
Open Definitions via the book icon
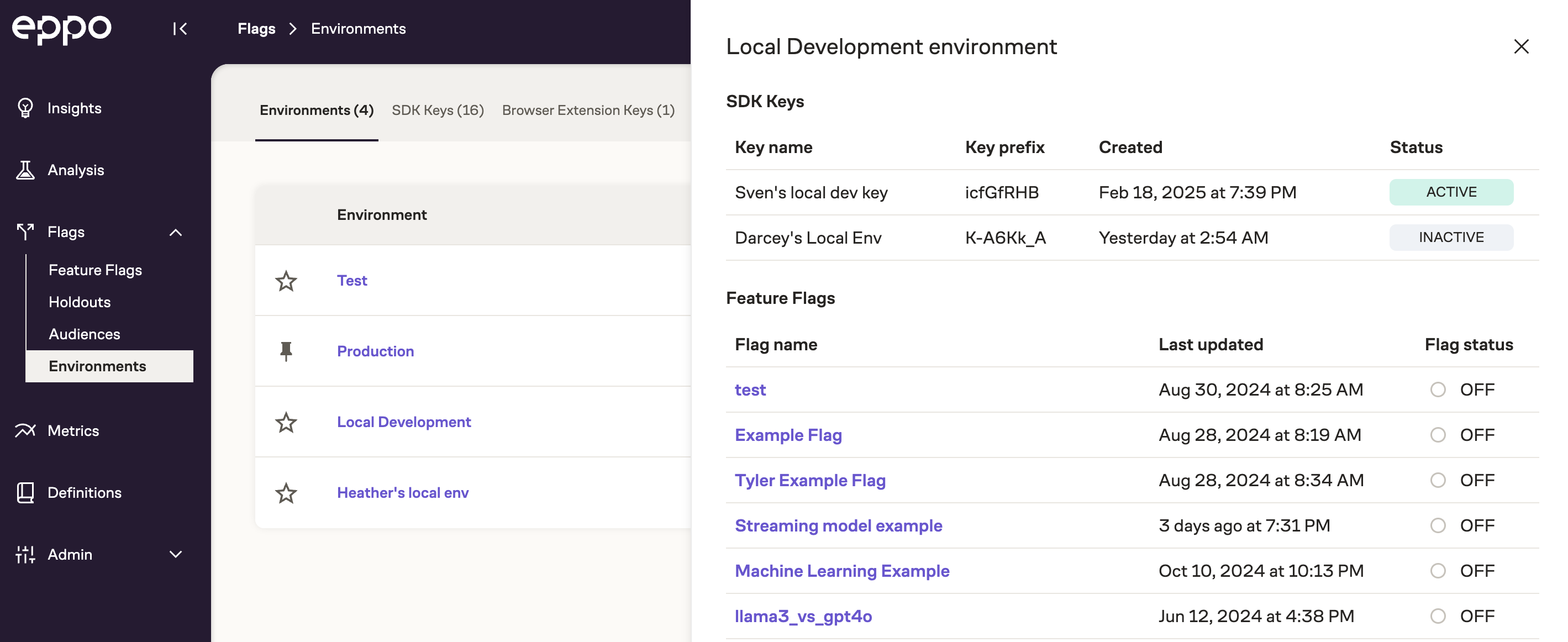click(x=25, y=492)
